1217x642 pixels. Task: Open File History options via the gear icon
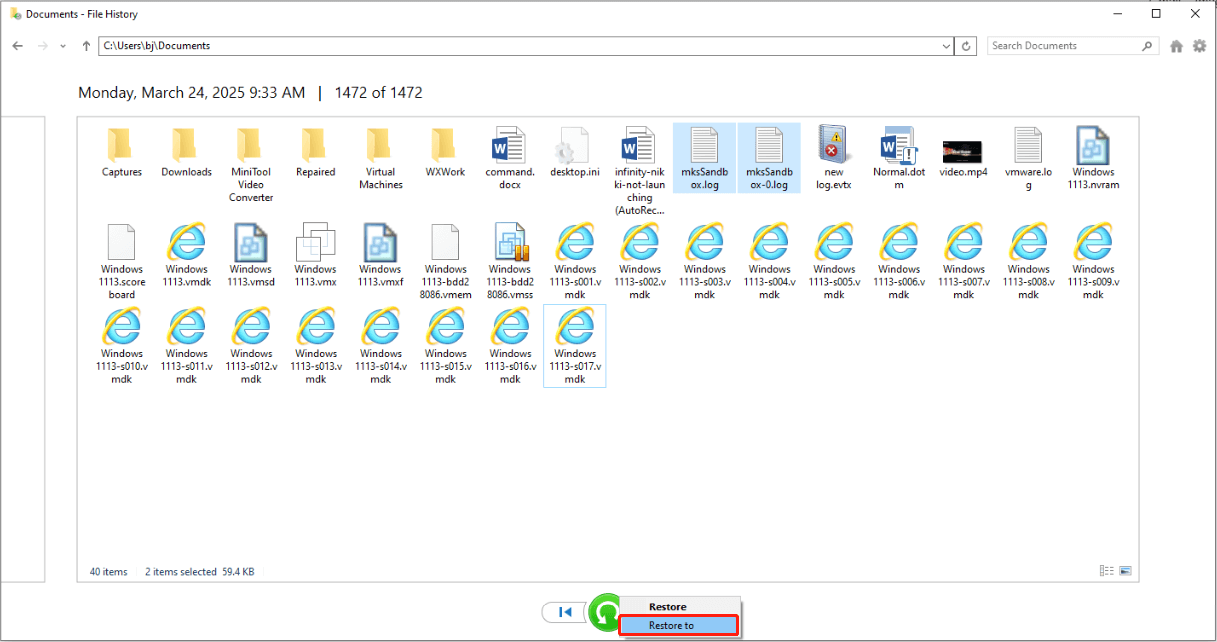click(x=1197, y=45)
